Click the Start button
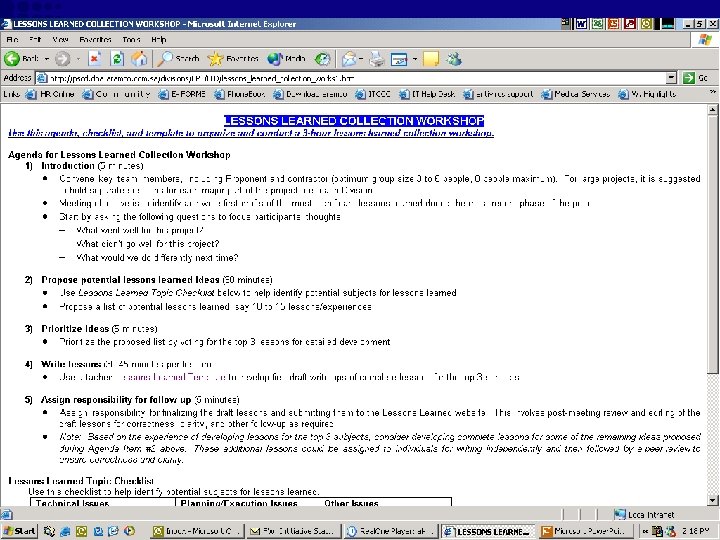The image size is (720, 540). point(19,531)
